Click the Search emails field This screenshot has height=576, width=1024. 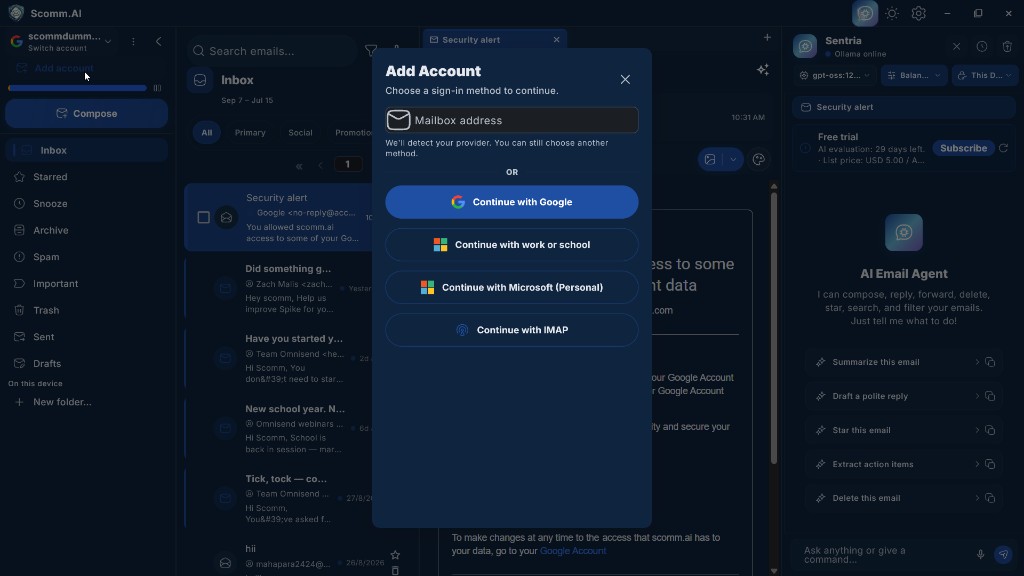(271, 51)
